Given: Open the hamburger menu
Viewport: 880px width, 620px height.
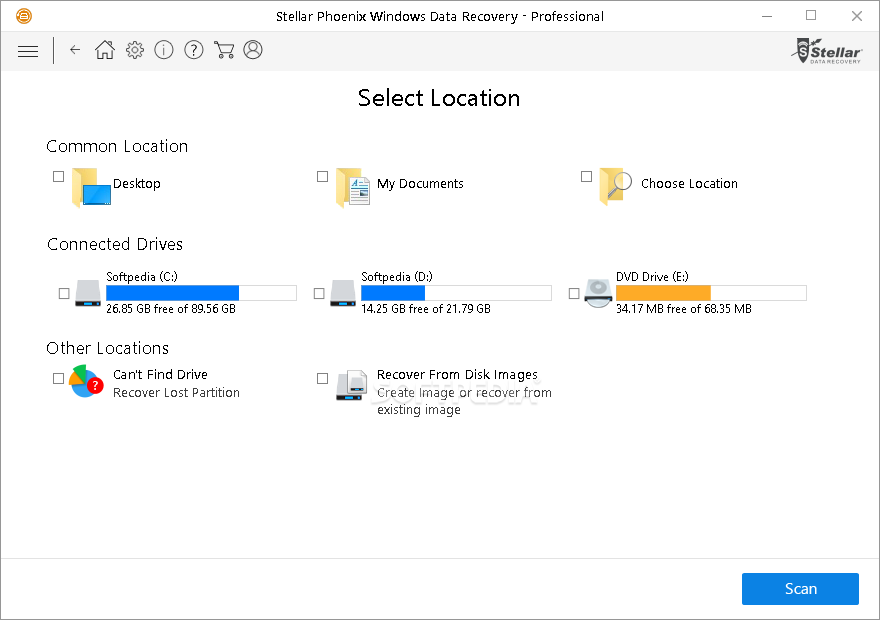Looking at the screenshot, I should (x=28, y=51).
